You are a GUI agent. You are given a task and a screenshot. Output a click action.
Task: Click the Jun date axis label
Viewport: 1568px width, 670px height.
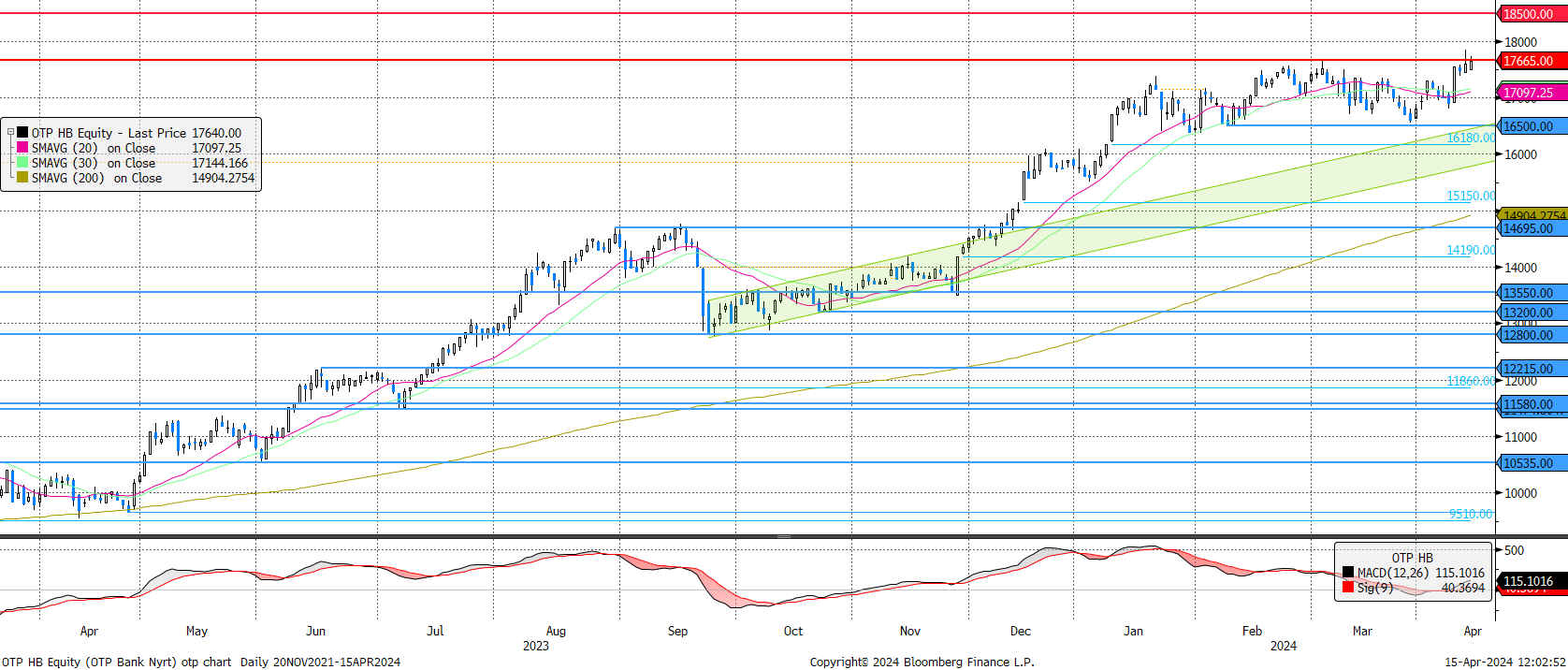pyautogui.click(x=316, y=631)
